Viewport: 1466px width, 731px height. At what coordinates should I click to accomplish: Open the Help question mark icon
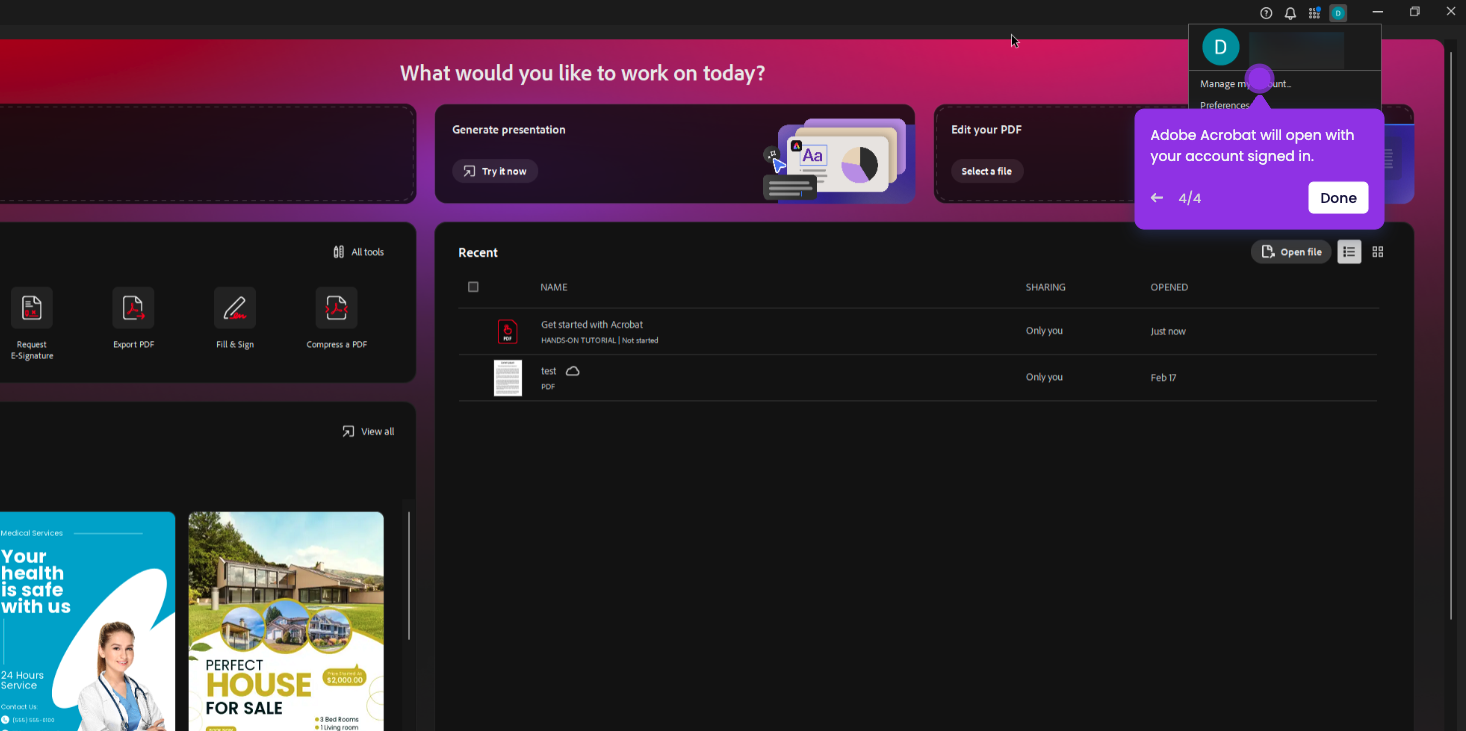coord(1266,13)
